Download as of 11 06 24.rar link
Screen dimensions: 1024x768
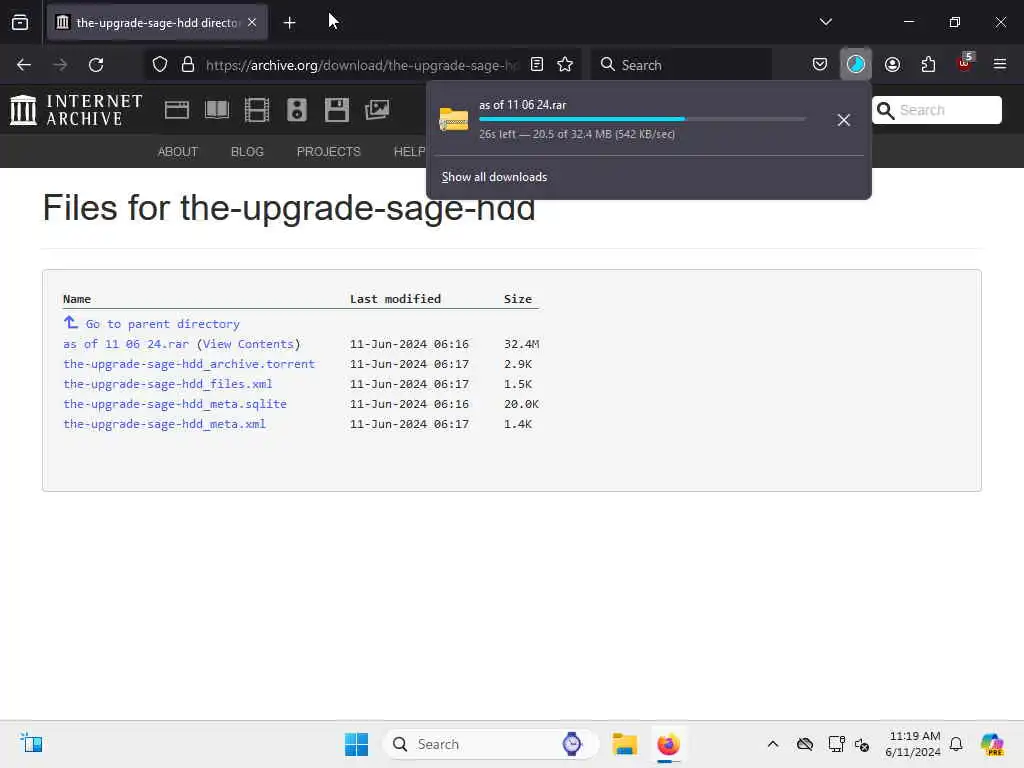click(126, 344)
